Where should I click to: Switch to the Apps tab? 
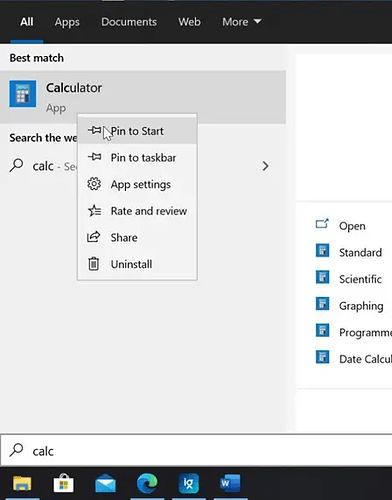[67, 22]
